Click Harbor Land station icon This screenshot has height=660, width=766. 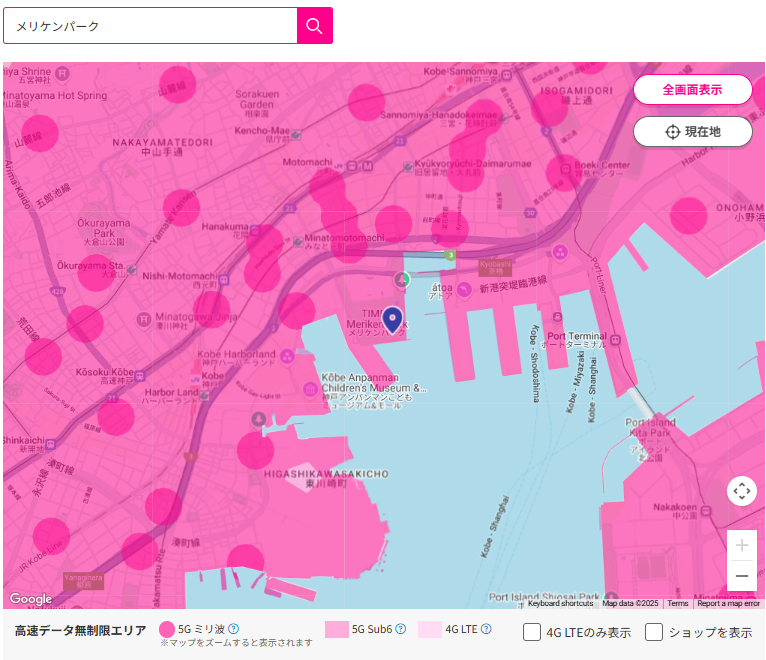click(x=204, y=396)
